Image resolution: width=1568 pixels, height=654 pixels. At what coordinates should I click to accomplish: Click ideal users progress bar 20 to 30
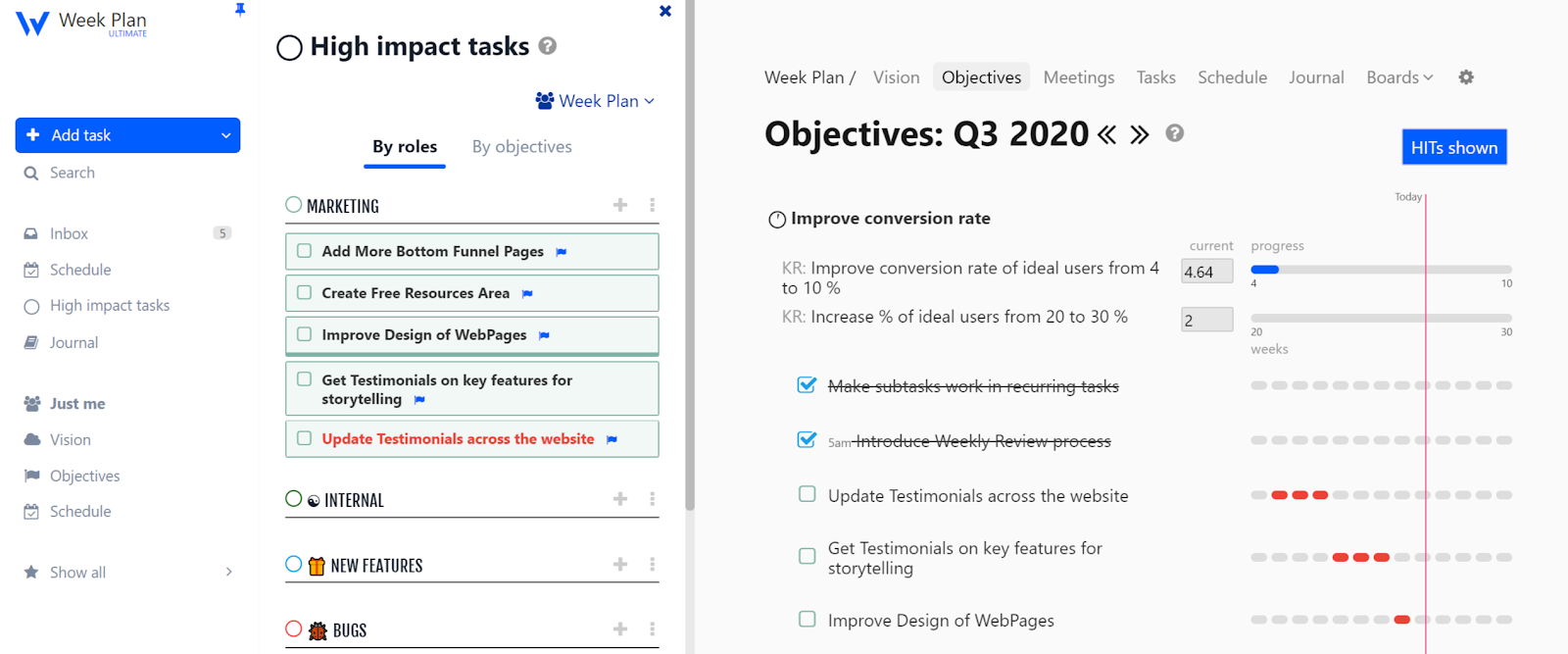(x=1381, y=318)
